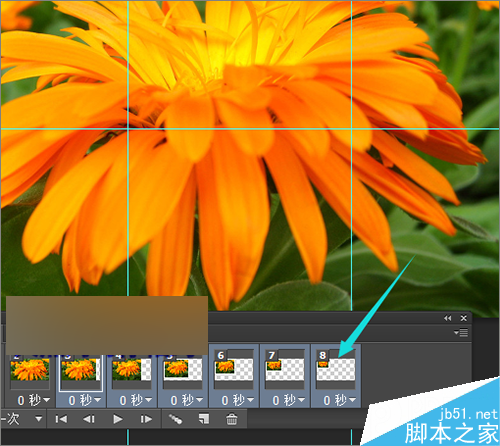500x446 pixels.
Task: Click the flower image canvas center
Action: (250, 155)
